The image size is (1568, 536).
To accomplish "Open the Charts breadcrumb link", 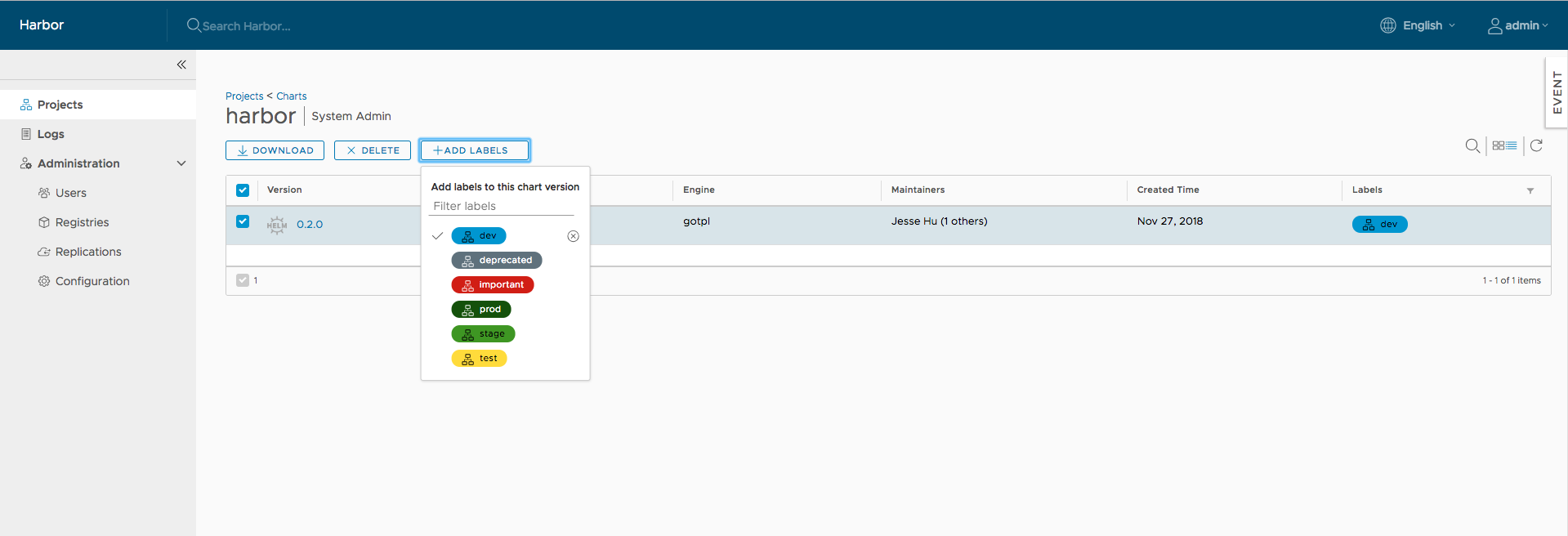I will pos(292,96).
